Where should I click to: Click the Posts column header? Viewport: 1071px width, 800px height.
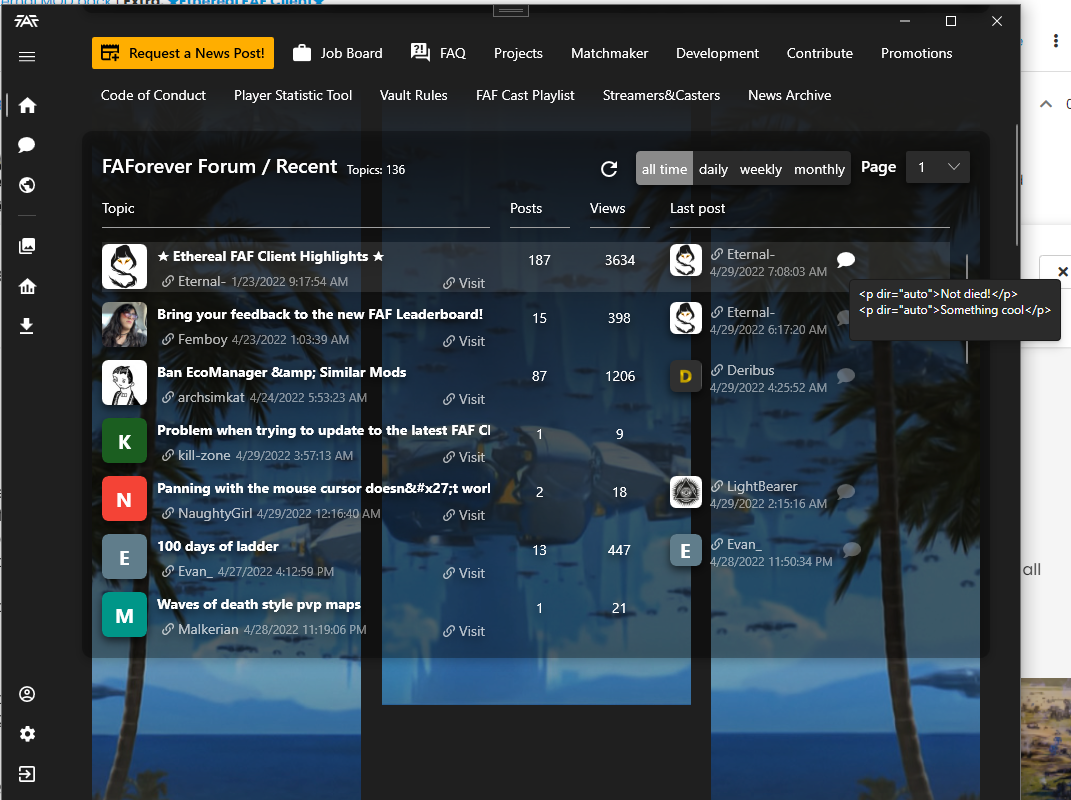click(526, 208)
